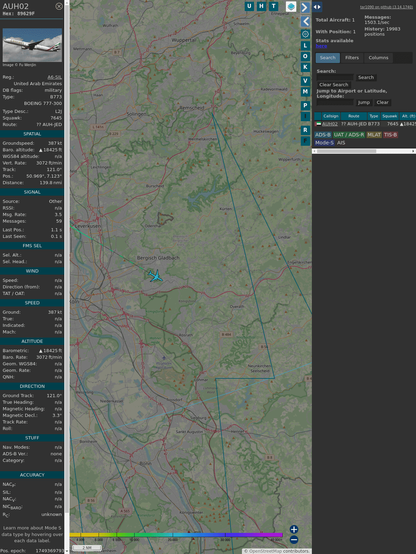
Task: Zoom out with the minus button
Action: (x=294, y=540)
